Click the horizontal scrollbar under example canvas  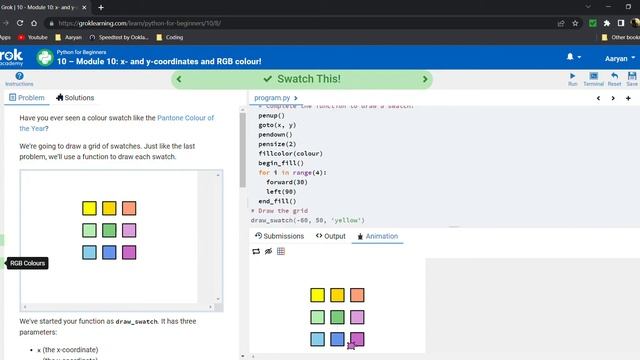point(118,307)
